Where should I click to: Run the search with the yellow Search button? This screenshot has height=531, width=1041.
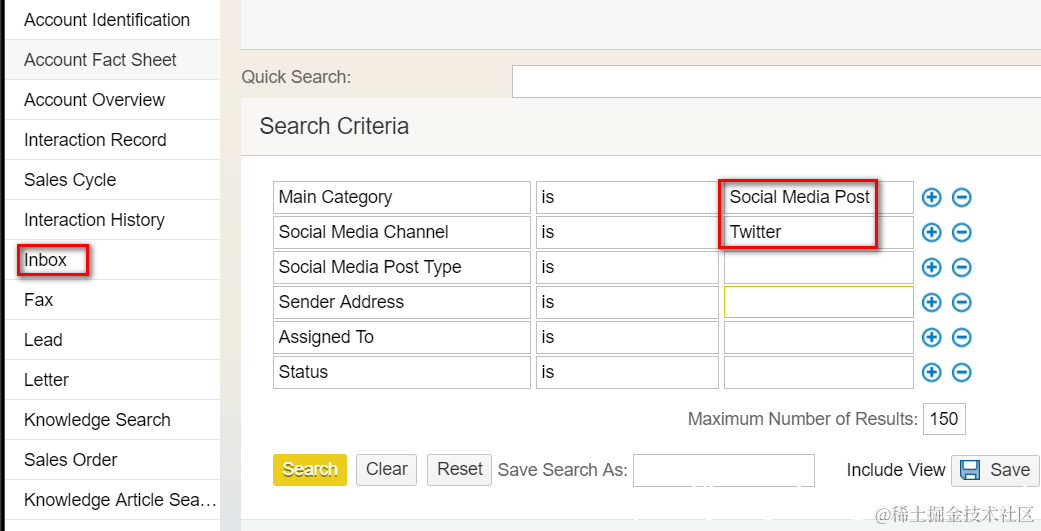coord(310,470)
